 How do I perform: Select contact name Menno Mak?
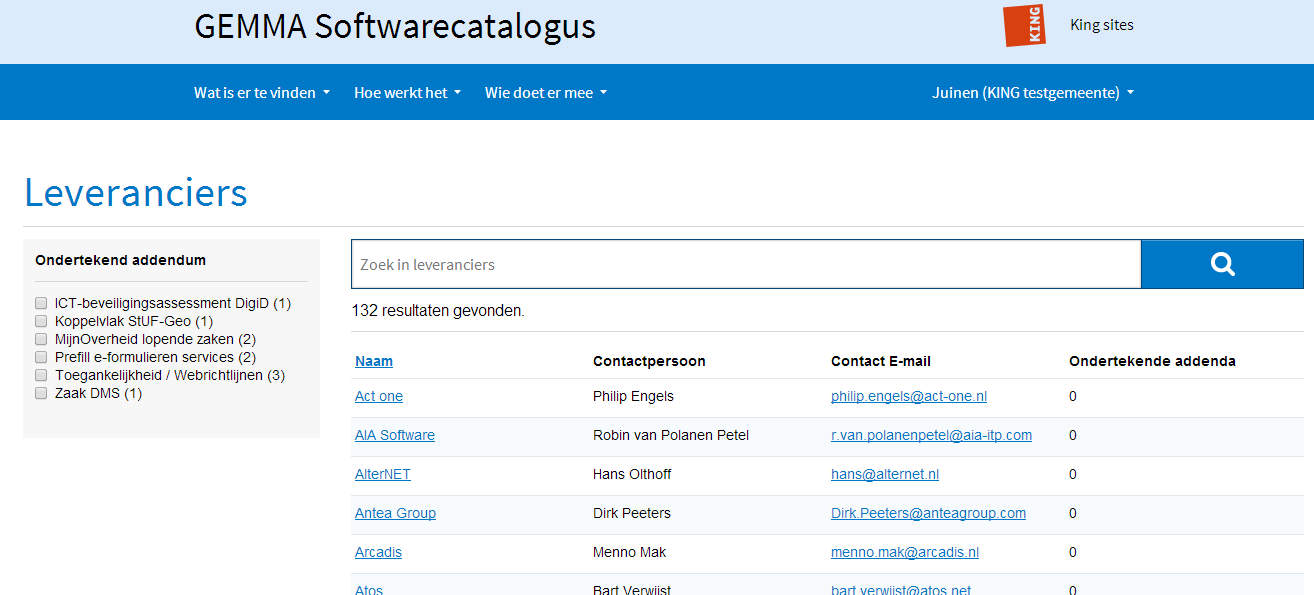click(x=629, y=552)
